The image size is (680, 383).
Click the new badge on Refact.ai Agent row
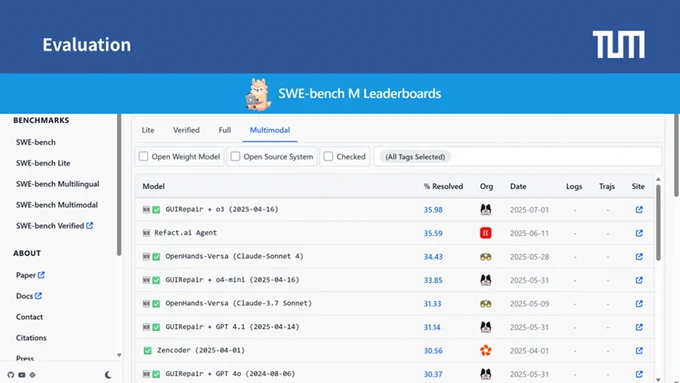[146, 233]
